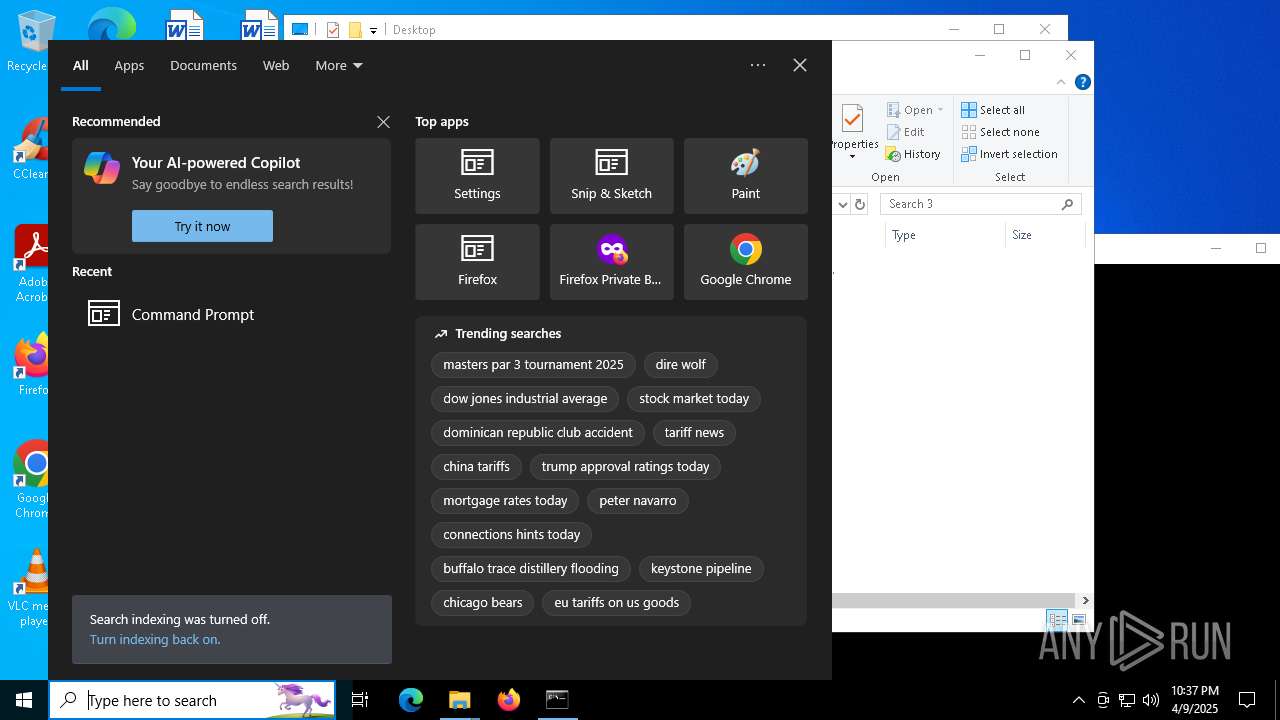The image size is (1280, 720).
Task: Switch to Apps search tab
Action: pos(129,65)
